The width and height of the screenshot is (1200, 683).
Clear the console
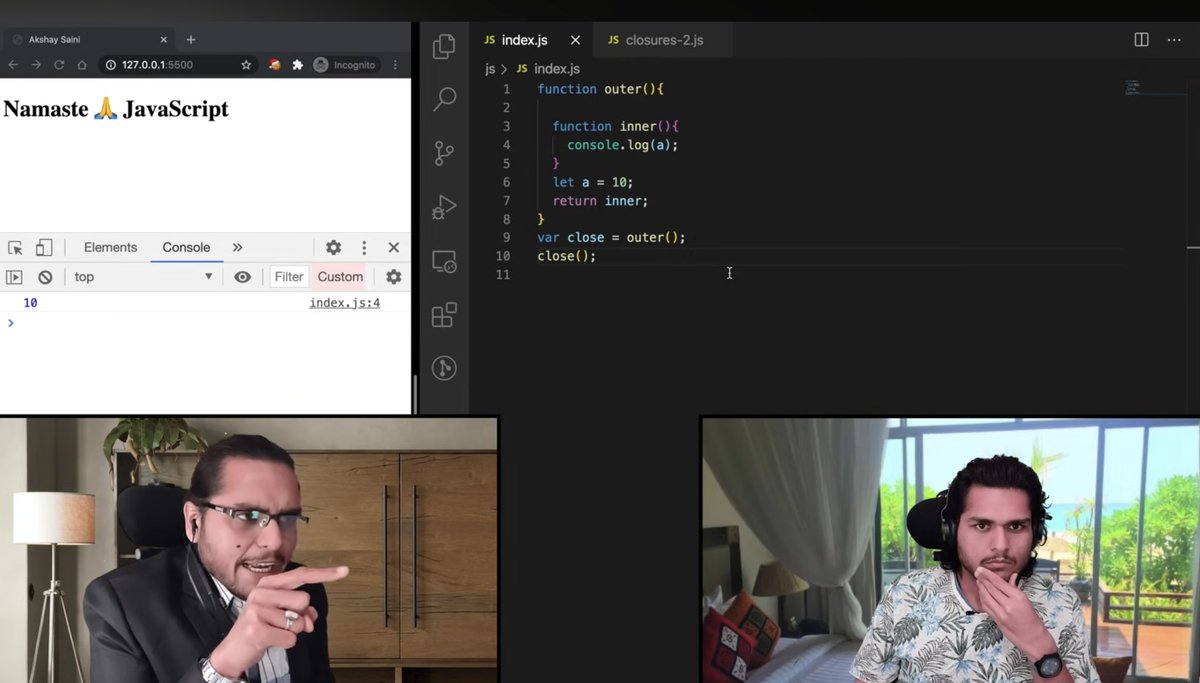(45, 277)
